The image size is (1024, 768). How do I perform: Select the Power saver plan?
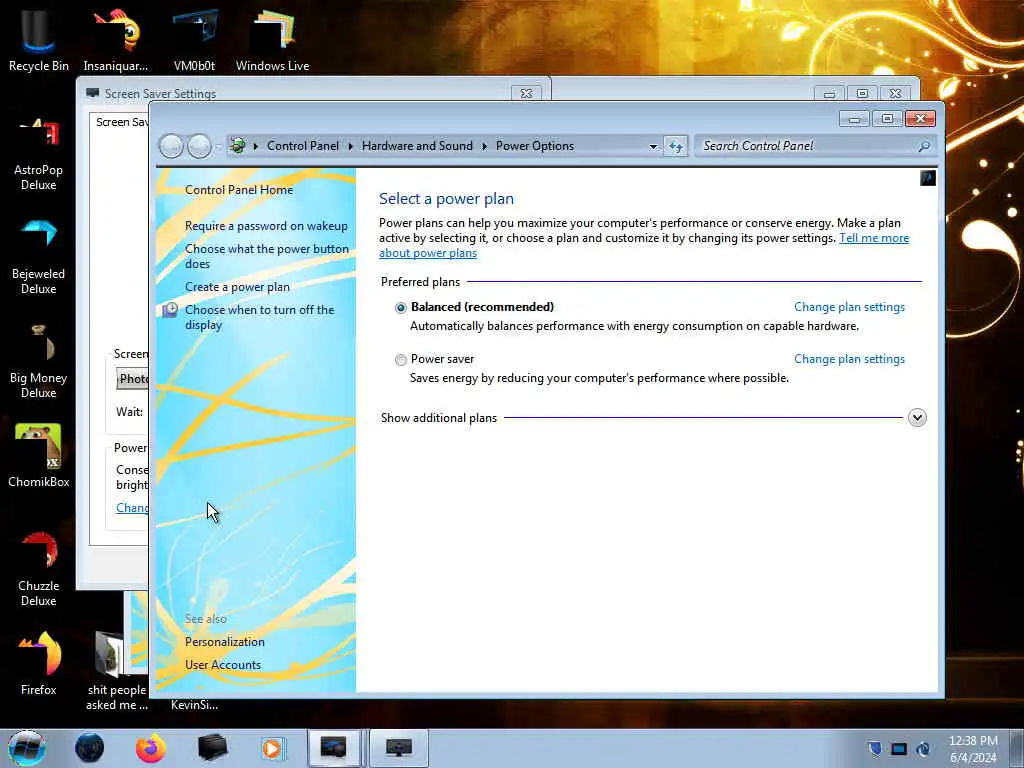400,360
